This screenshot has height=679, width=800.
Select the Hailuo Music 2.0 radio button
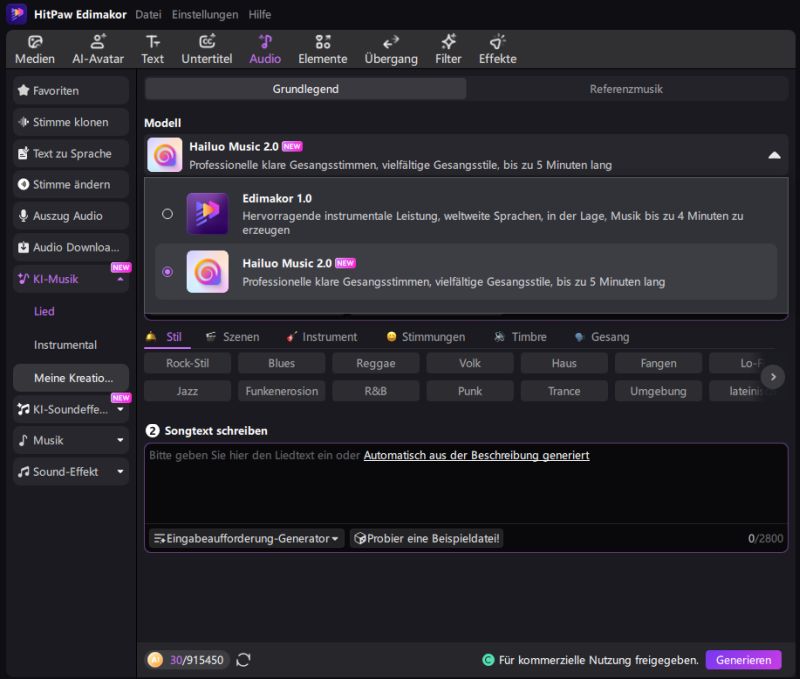tap(167, 271)
